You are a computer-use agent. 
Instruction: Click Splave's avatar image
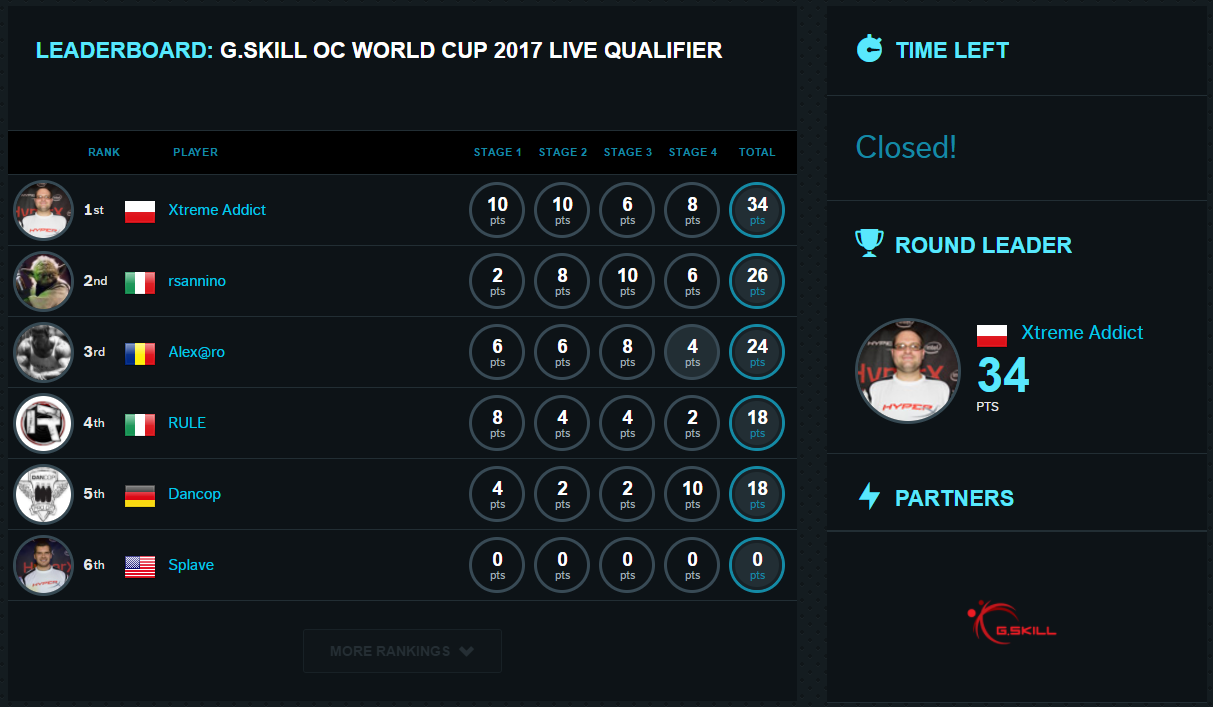pos(43,565)
